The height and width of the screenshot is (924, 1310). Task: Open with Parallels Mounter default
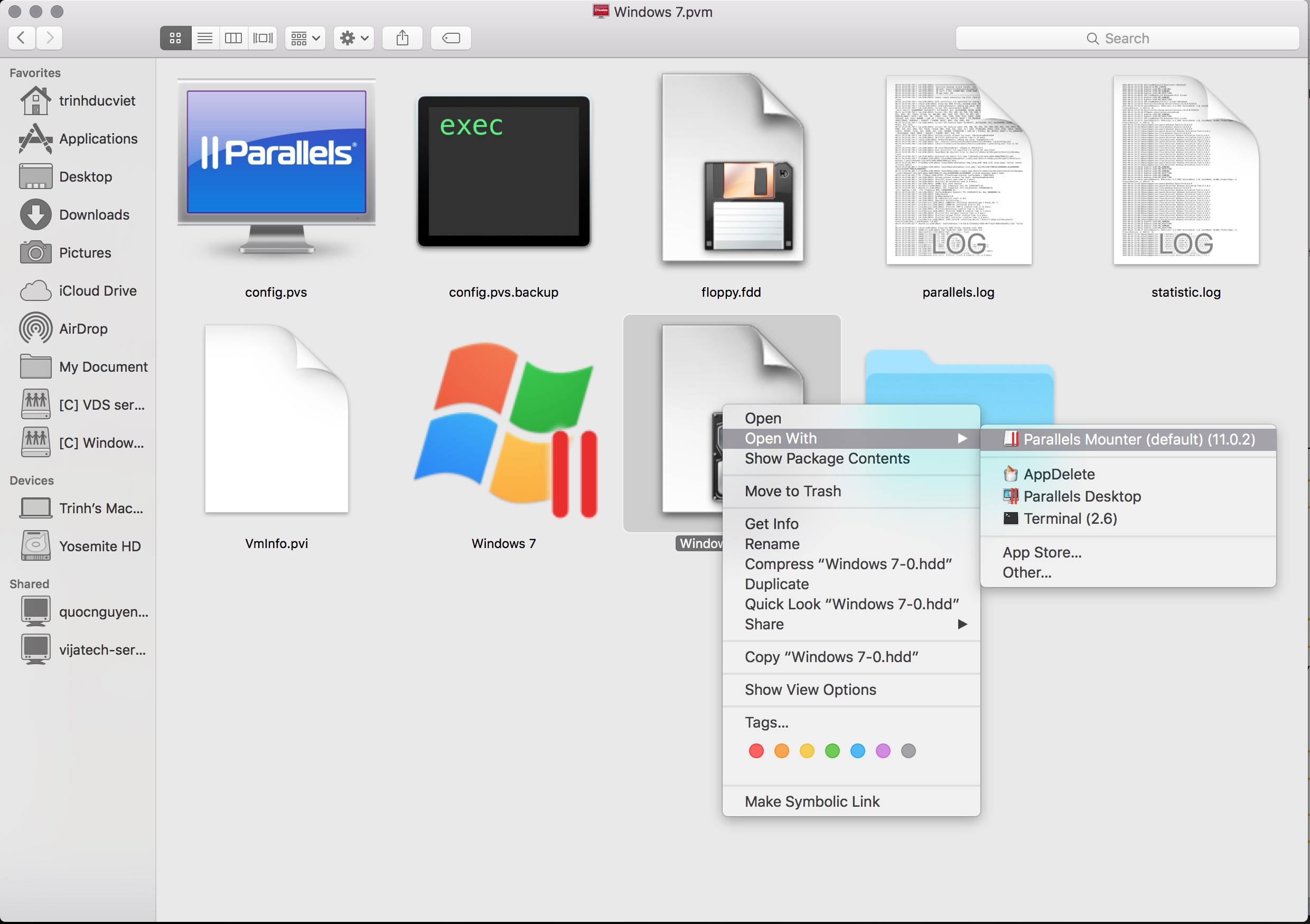pyautogui.click(x=1140, y=438)
